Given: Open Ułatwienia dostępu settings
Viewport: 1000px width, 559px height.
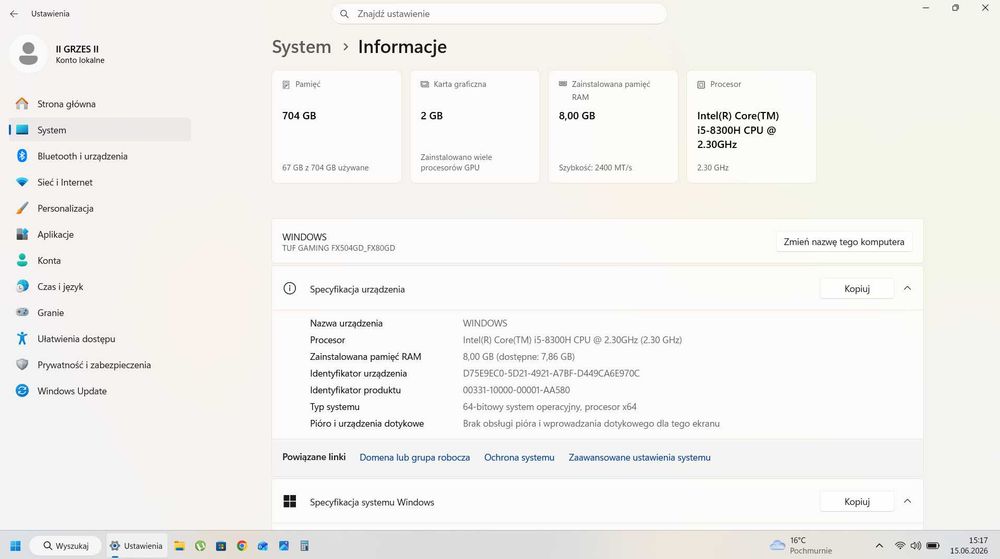Looking at the screenshot, I should 100,339.
